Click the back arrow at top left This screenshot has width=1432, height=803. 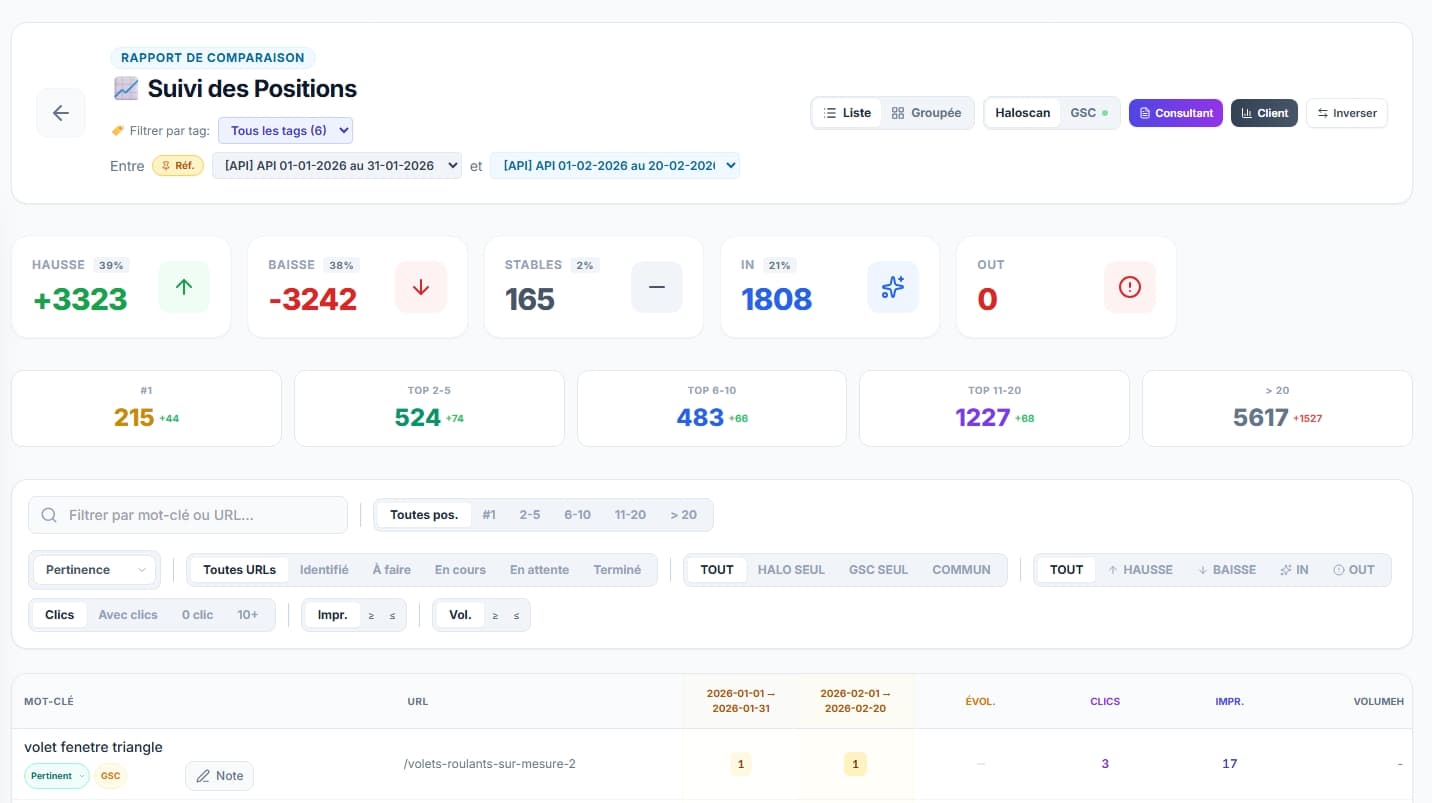click(x=60, y=112)
